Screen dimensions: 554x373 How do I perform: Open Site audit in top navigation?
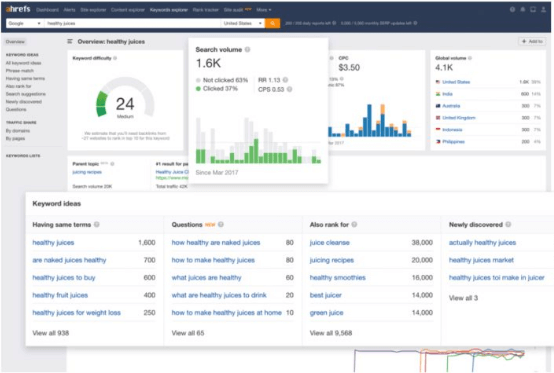coord(233,10)
